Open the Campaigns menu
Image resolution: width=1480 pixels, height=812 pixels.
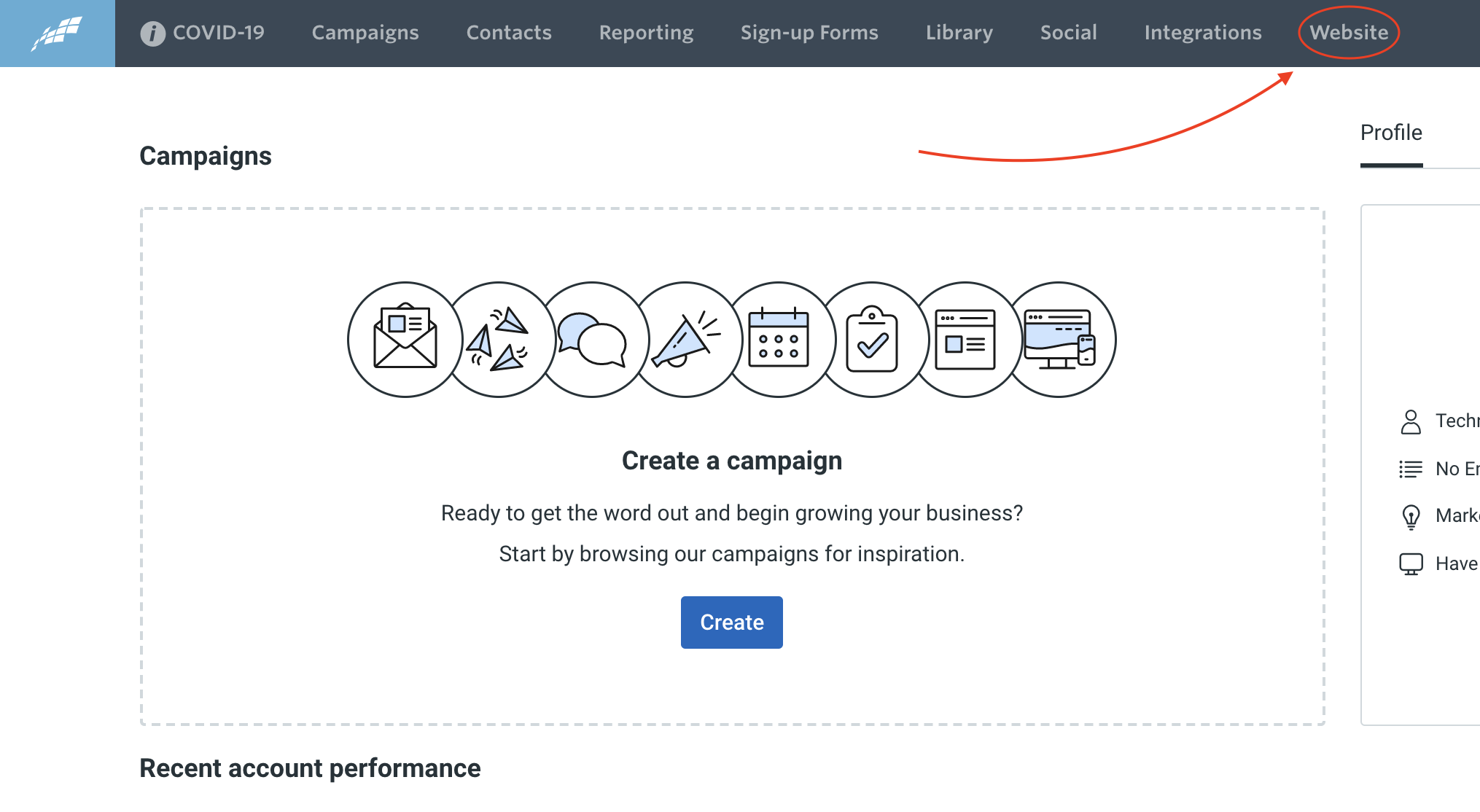[x=365, y=33]
